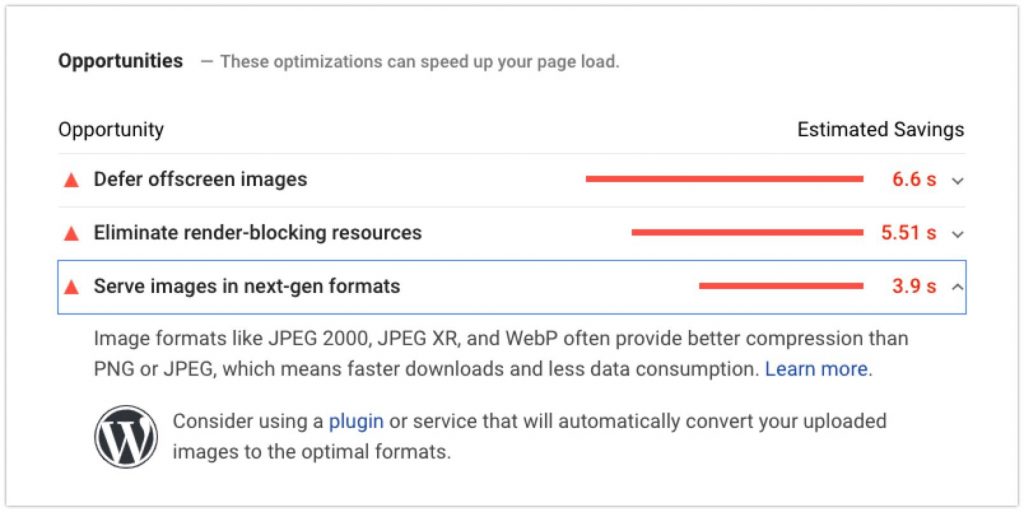Click the WordPress logo icon
1024x512 pixels.
click(x=126, y=437)
